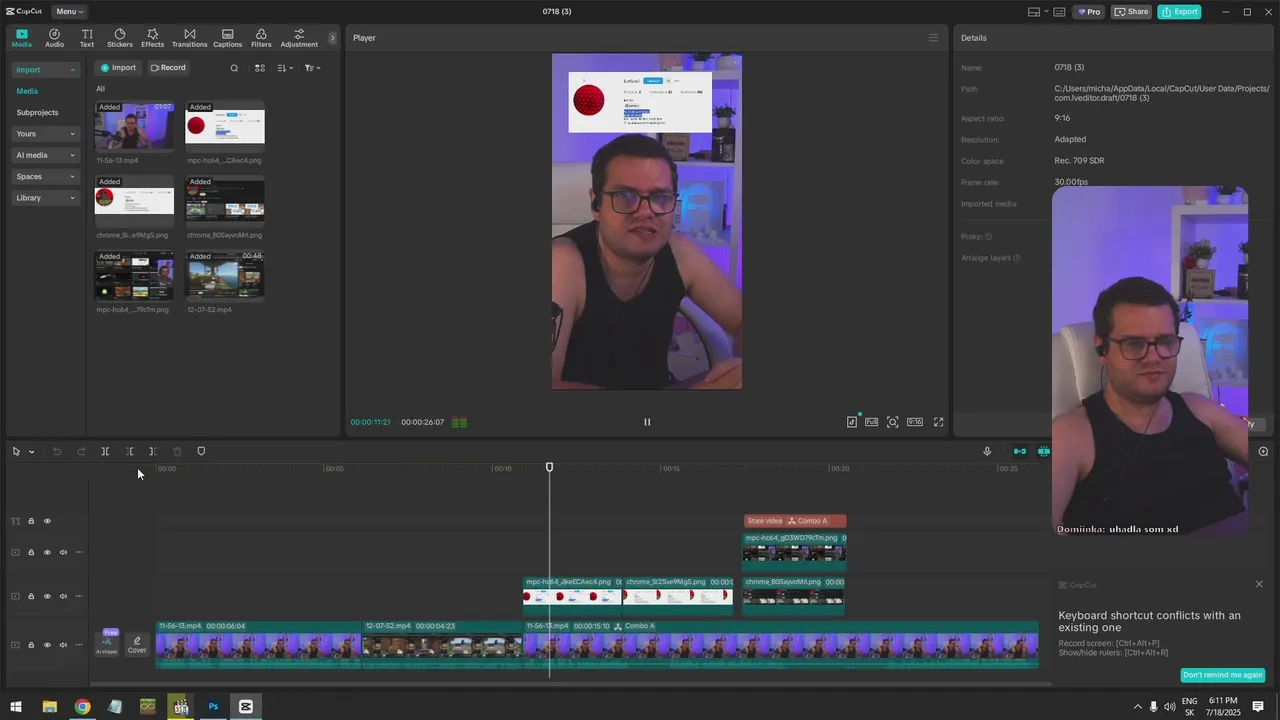Screen dimensions: 1280x720
Task: Toggle lock on the text track
Action: click(31, 521)
